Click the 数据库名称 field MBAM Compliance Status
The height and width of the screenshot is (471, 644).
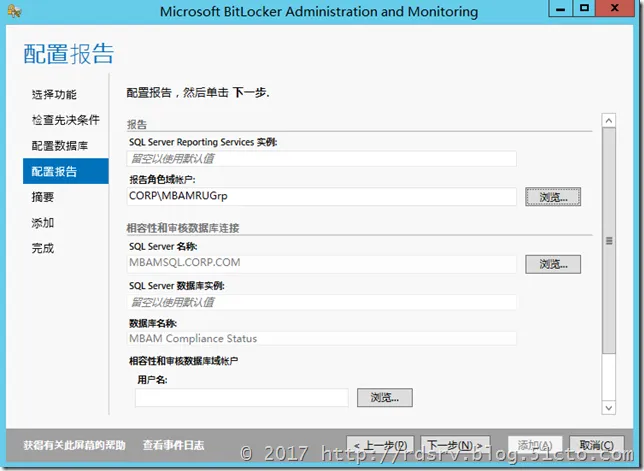click(x=322, y=338)
